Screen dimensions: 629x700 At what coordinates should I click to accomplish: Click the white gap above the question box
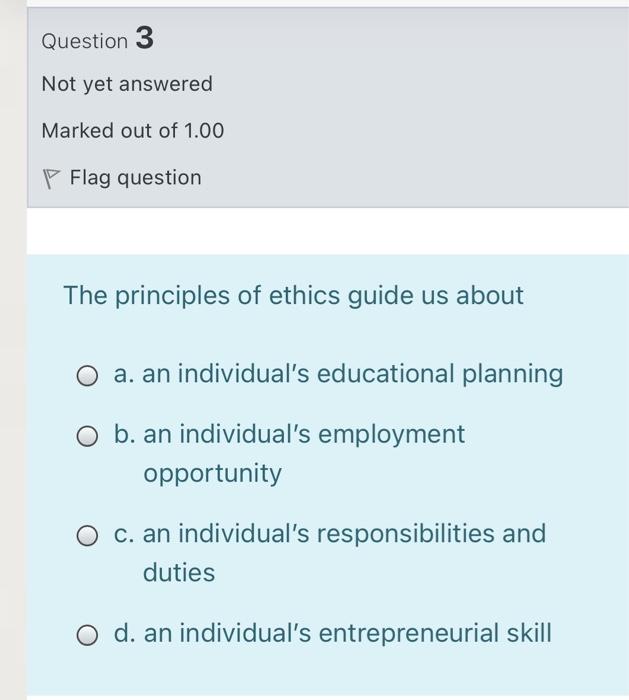[x=328, y=231]
